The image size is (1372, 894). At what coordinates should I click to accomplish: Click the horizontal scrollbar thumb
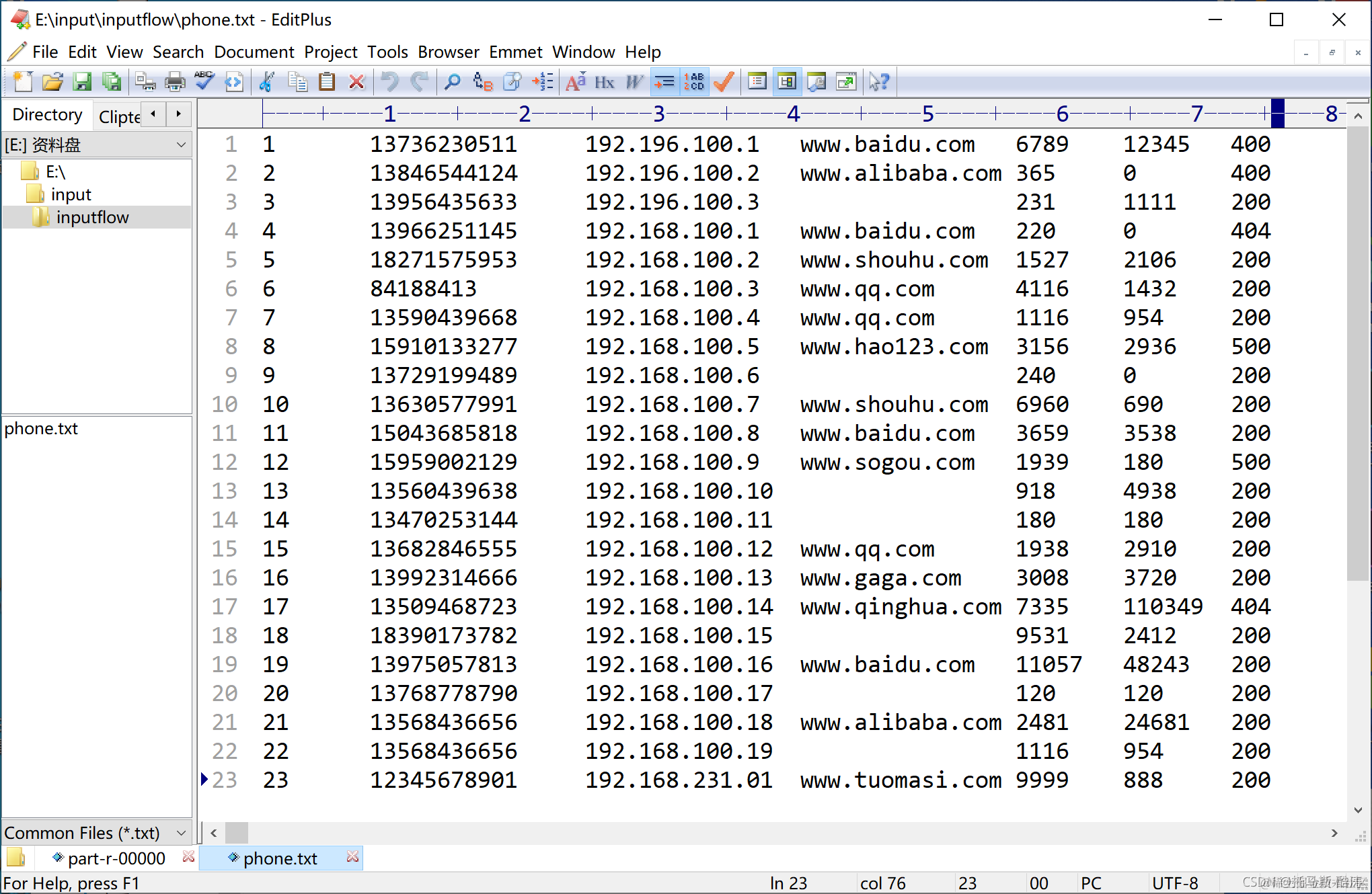[236, 833]
